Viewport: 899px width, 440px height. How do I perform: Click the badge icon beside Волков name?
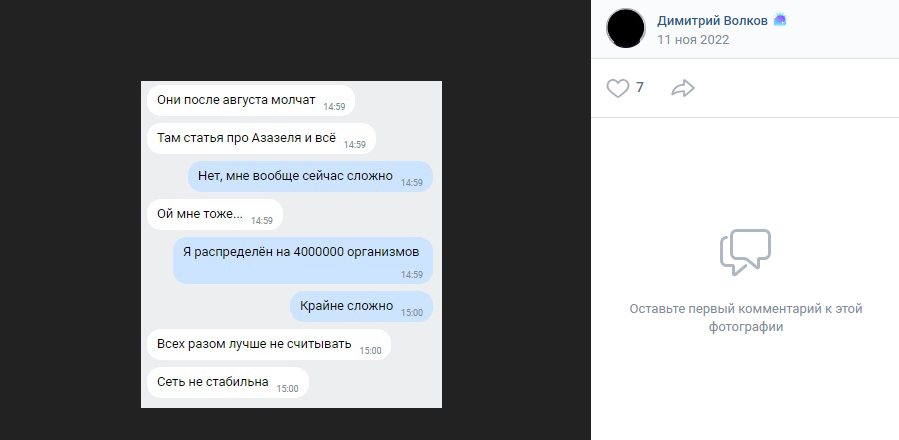click(x=780, y=21)
